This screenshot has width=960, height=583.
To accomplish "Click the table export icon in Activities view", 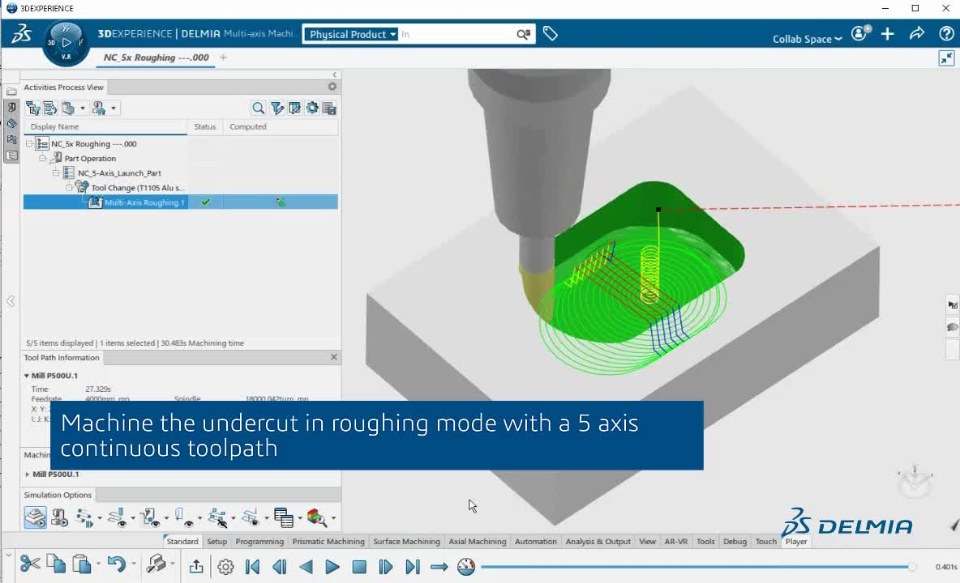I will (x=329, y=108).
